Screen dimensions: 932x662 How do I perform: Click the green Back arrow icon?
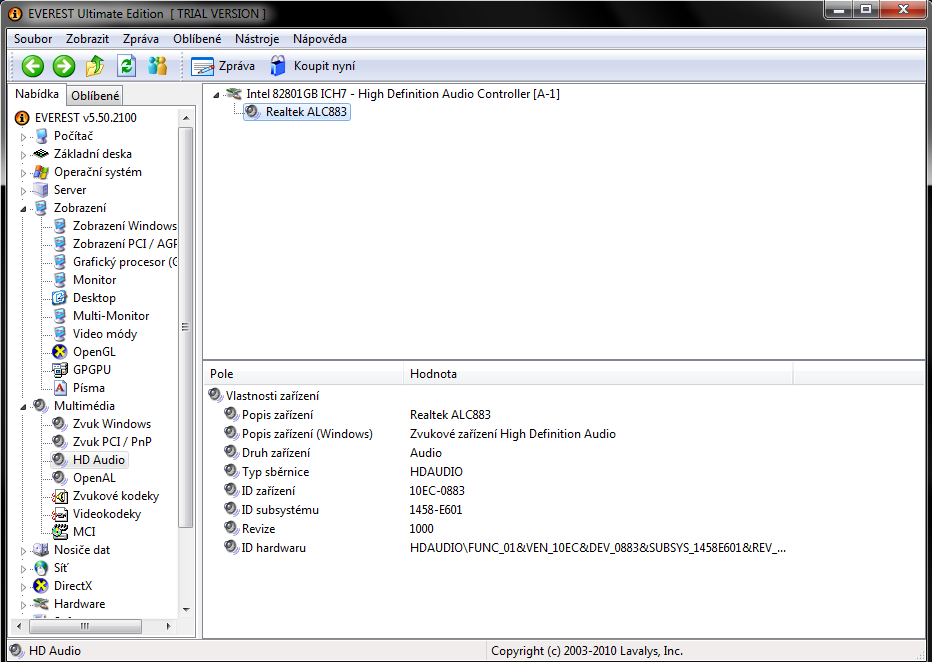coord(33,66)
